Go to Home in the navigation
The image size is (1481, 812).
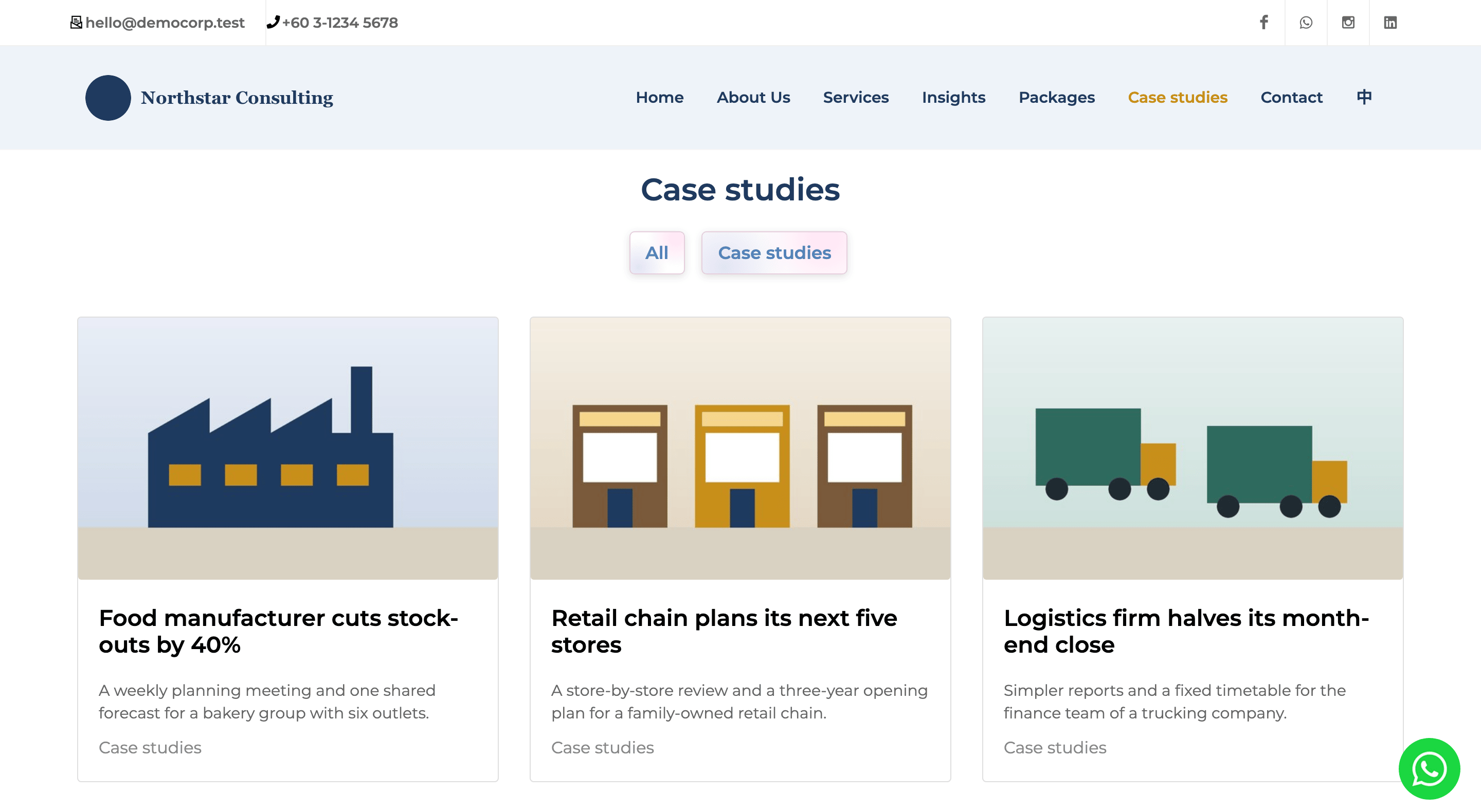[x=659, y=97]
